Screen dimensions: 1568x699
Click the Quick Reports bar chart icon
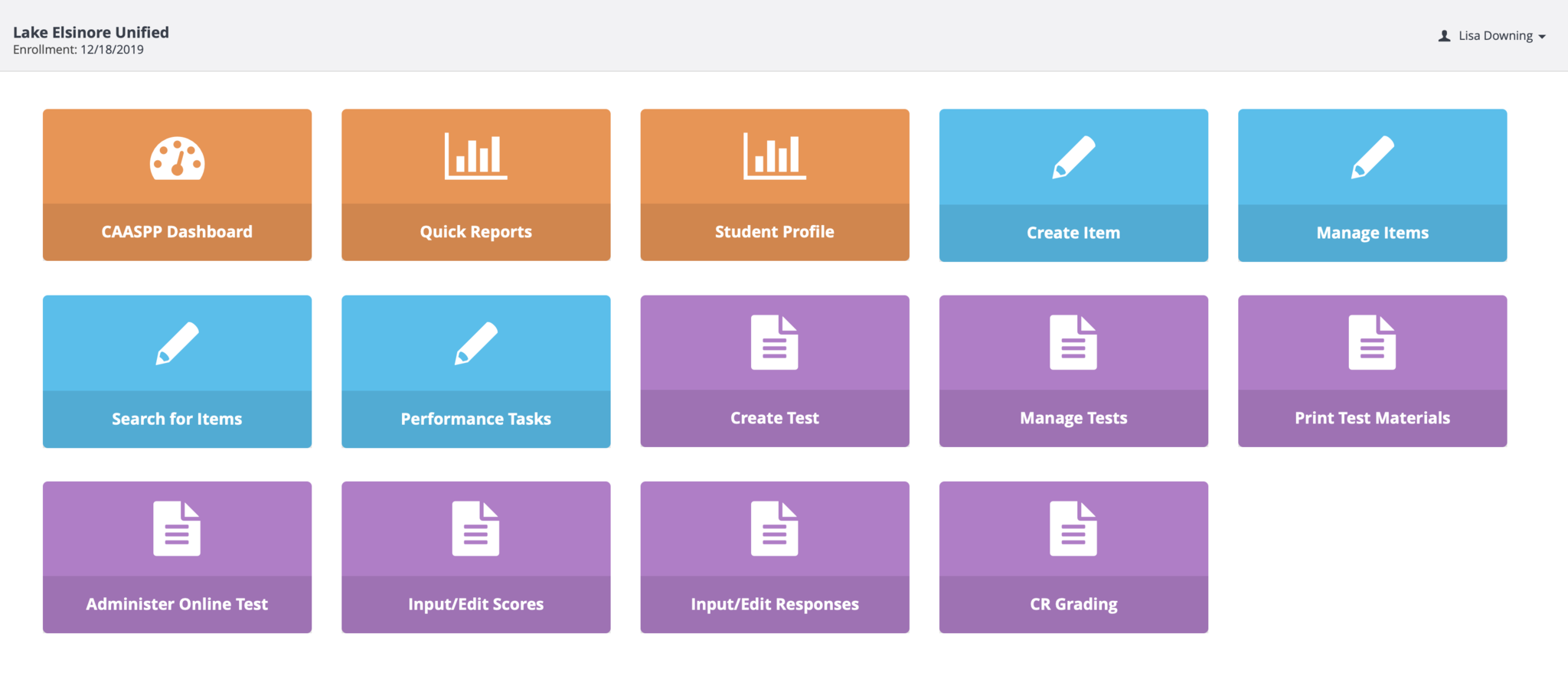[475, 156]
